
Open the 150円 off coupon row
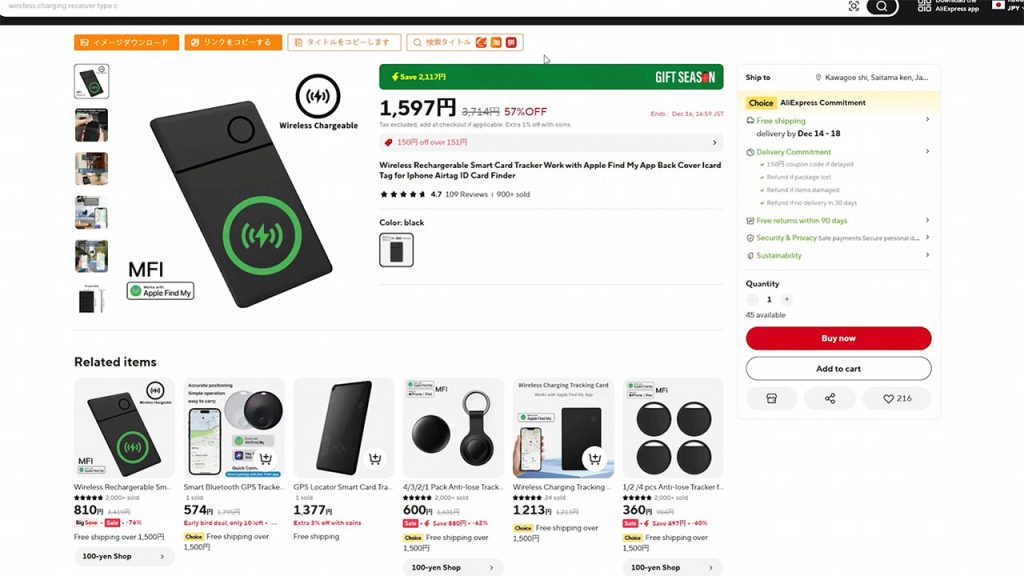[551, 143]
